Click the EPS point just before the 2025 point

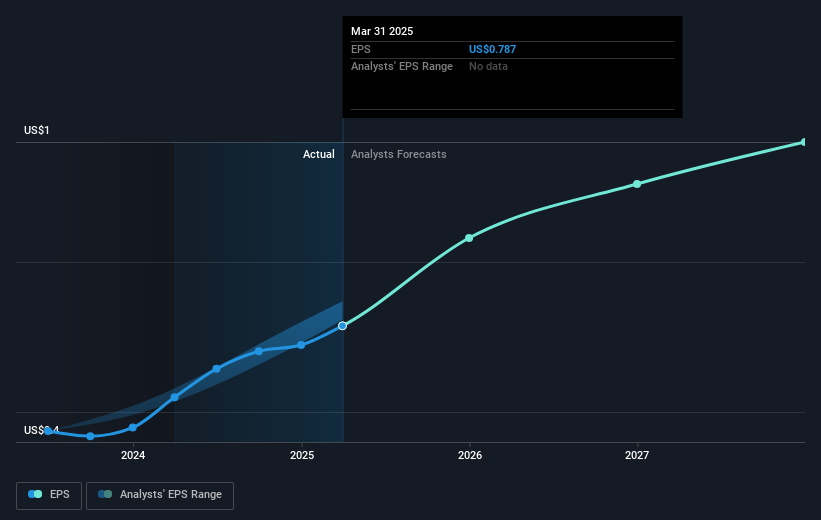tap(259, 351)
